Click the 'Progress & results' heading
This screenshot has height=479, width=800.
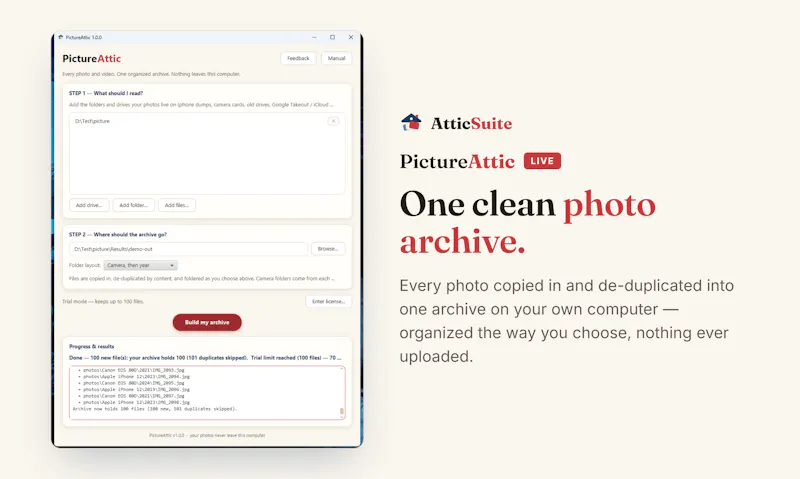coord(92,346)
